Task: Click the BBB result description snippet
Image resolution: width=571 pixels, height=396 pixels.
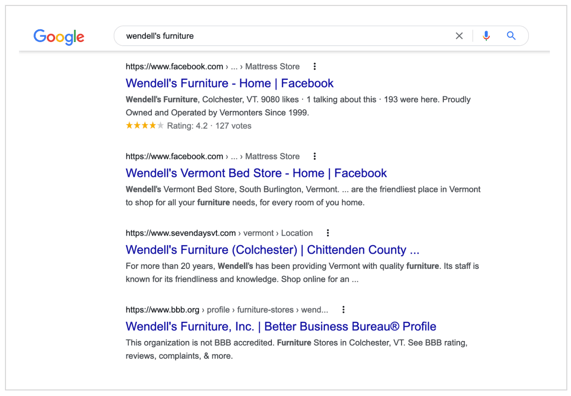Action: coord(296,349)
